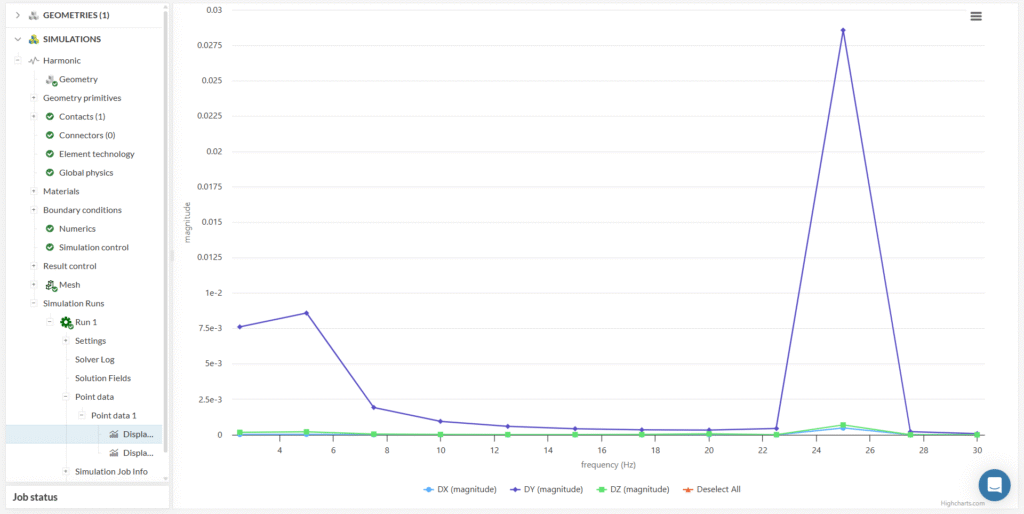The height and width of the screenshot is (514, 1024).
Task: Expand the GEOMETRIES (1) section
Action: click(x=17, y=15)
